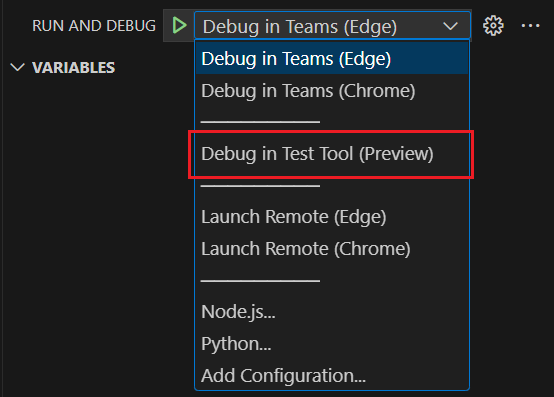Start debugging with the green play icon

[179, 26]
